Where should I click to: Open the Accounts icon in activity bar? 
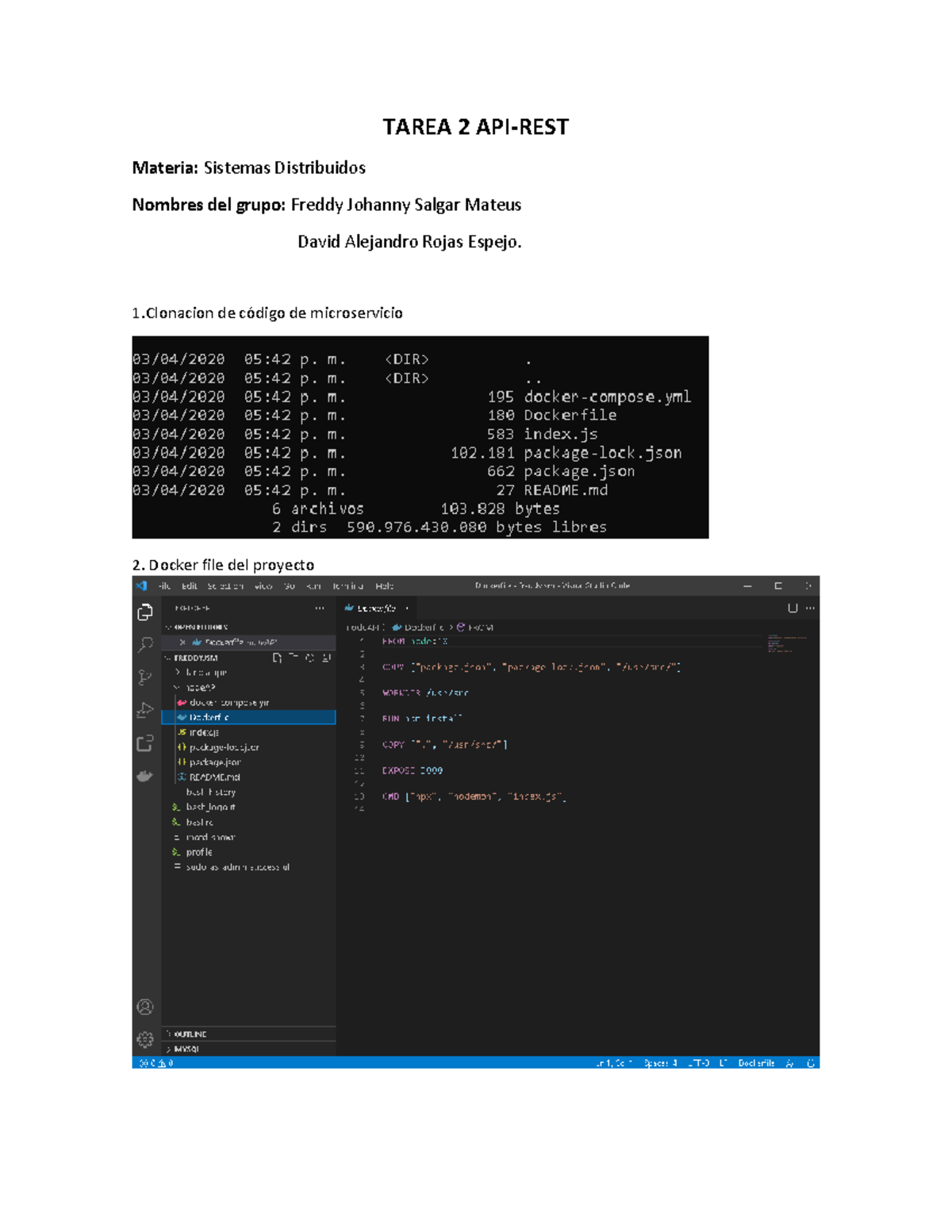point(145,1007)
